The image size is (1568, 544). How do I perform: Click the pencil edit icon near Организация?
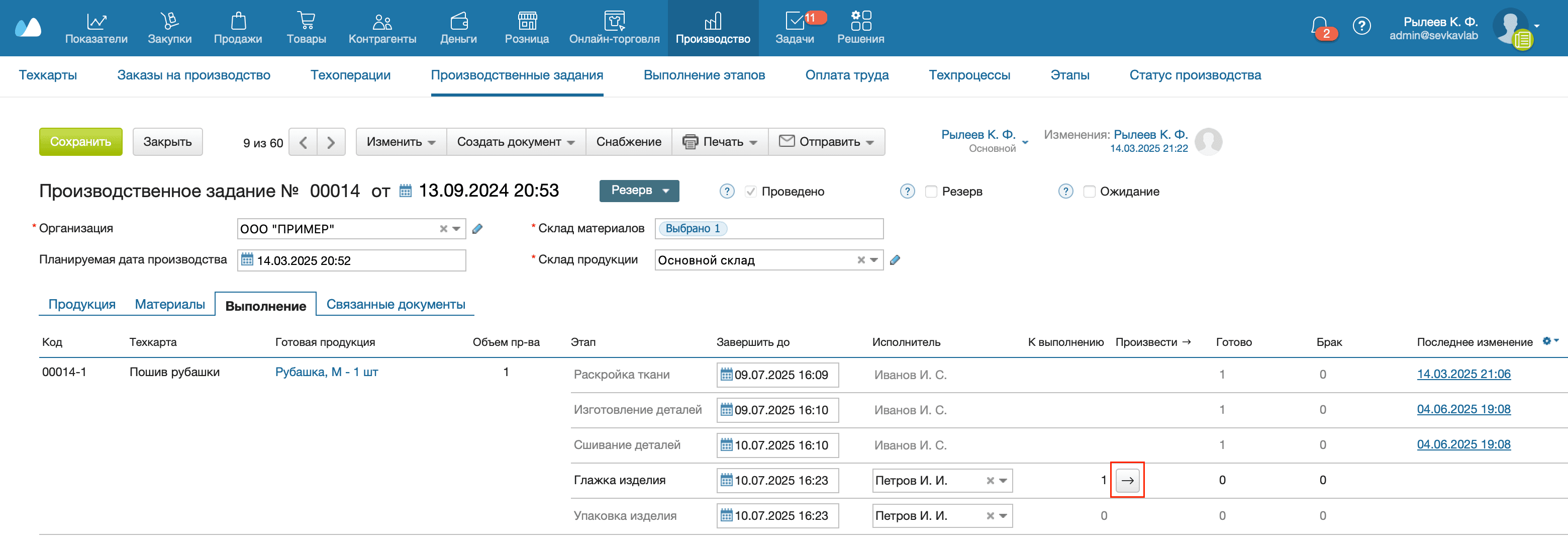coord(478,228)
